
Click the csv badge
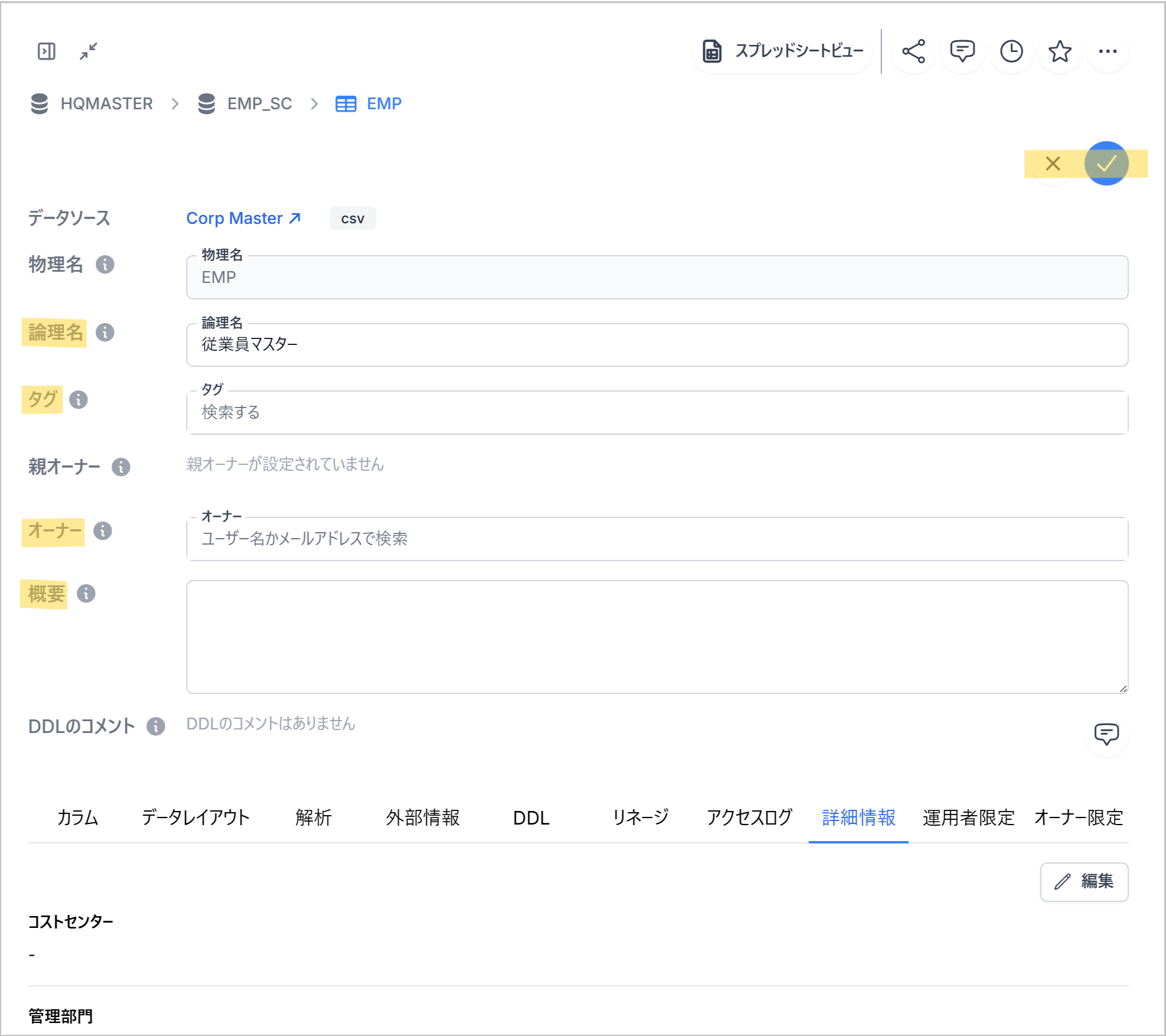353,219
